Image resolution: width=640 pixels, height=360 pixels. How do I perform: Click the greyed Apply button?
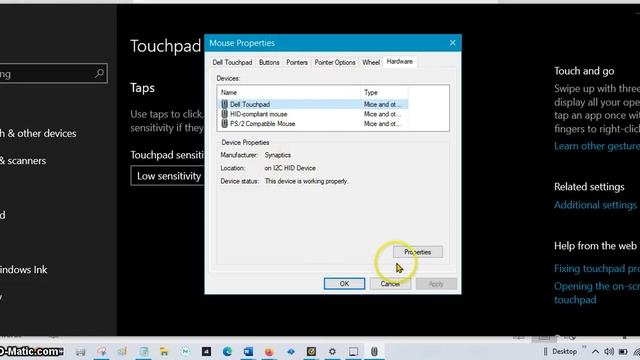pyautogui.click(x=436, y=284)
